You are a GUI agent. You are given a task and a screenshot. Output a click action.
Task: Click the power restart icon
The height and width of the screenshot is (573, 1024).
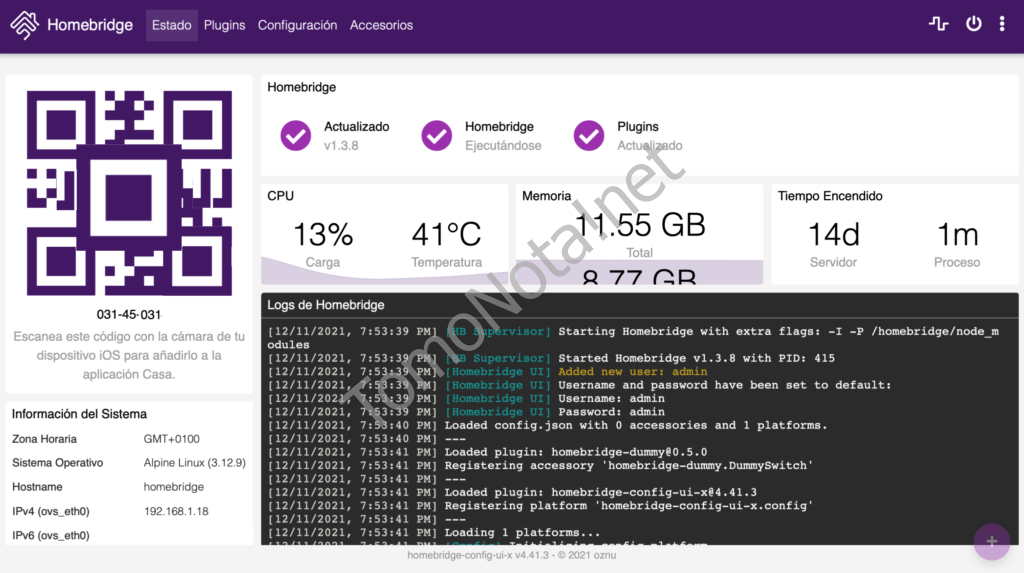tap(973, 24)
